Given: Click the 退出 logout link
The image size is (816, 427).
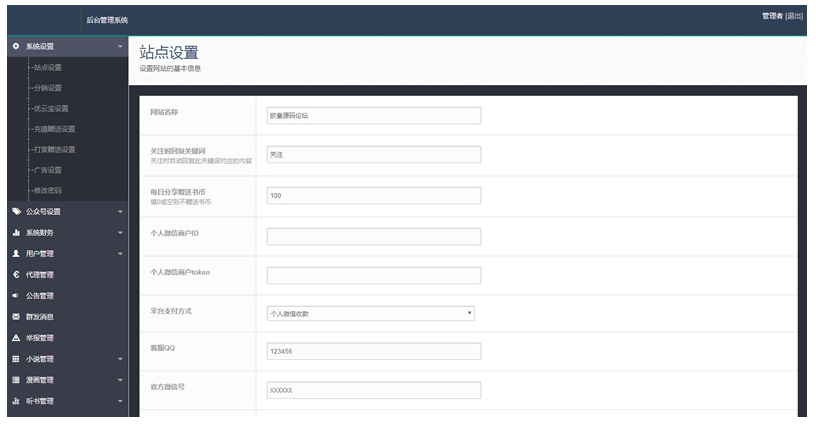Looking at the screenshot, I should pos(794,16).
